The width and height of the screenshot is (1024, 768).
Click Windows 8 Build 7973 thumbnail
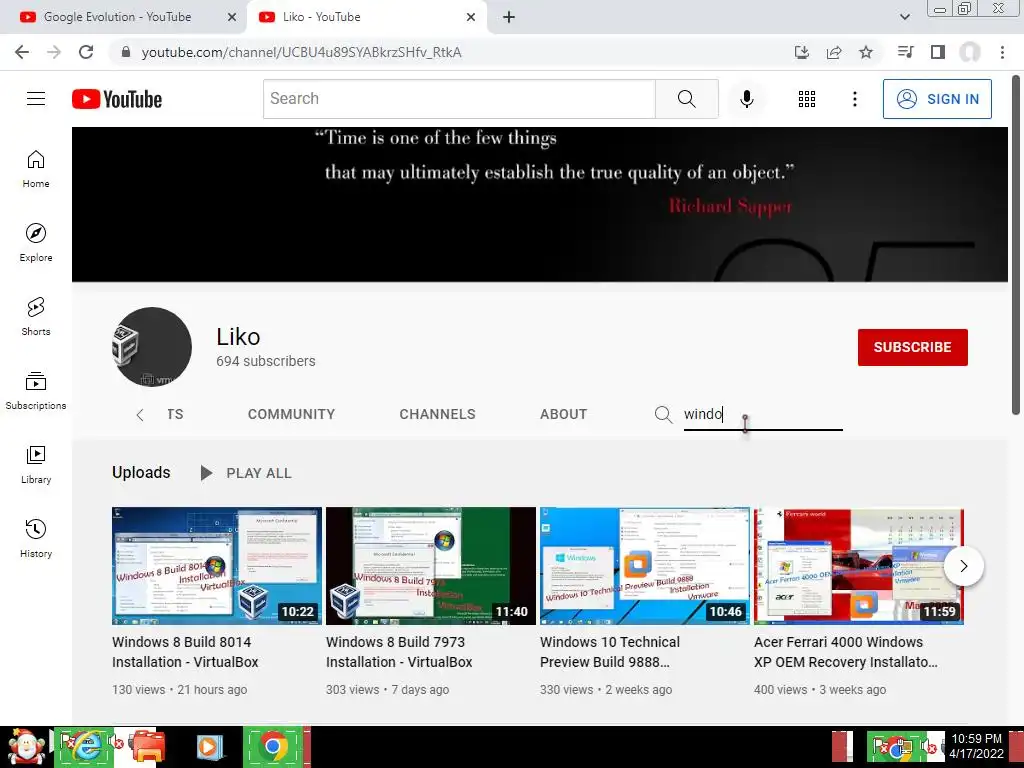(431, 566)
